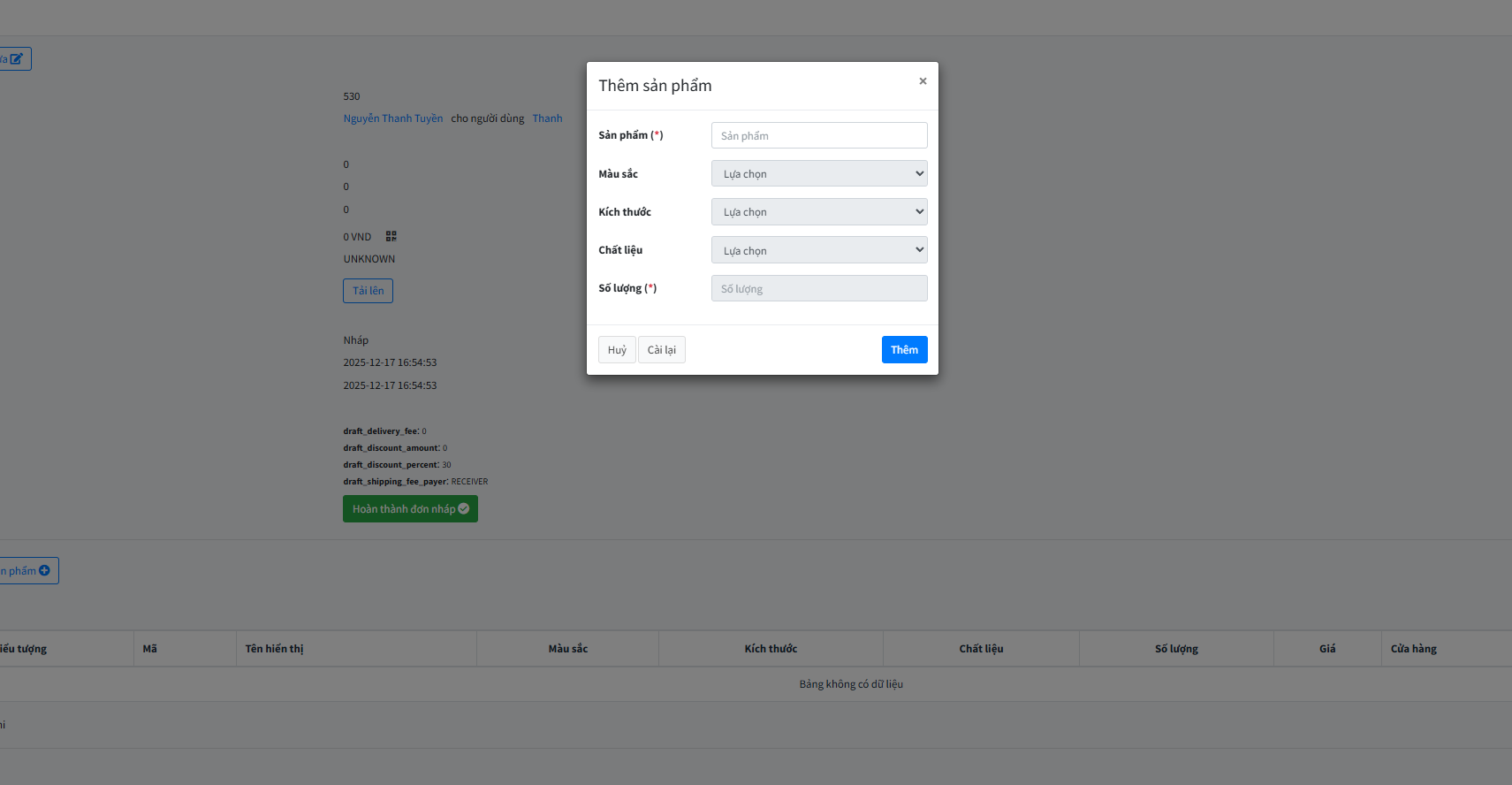Viewport: 1512px width, 785px height.
Task: Click the Hoàn thành đơn nháp button
Action: (x=410, y=509)
